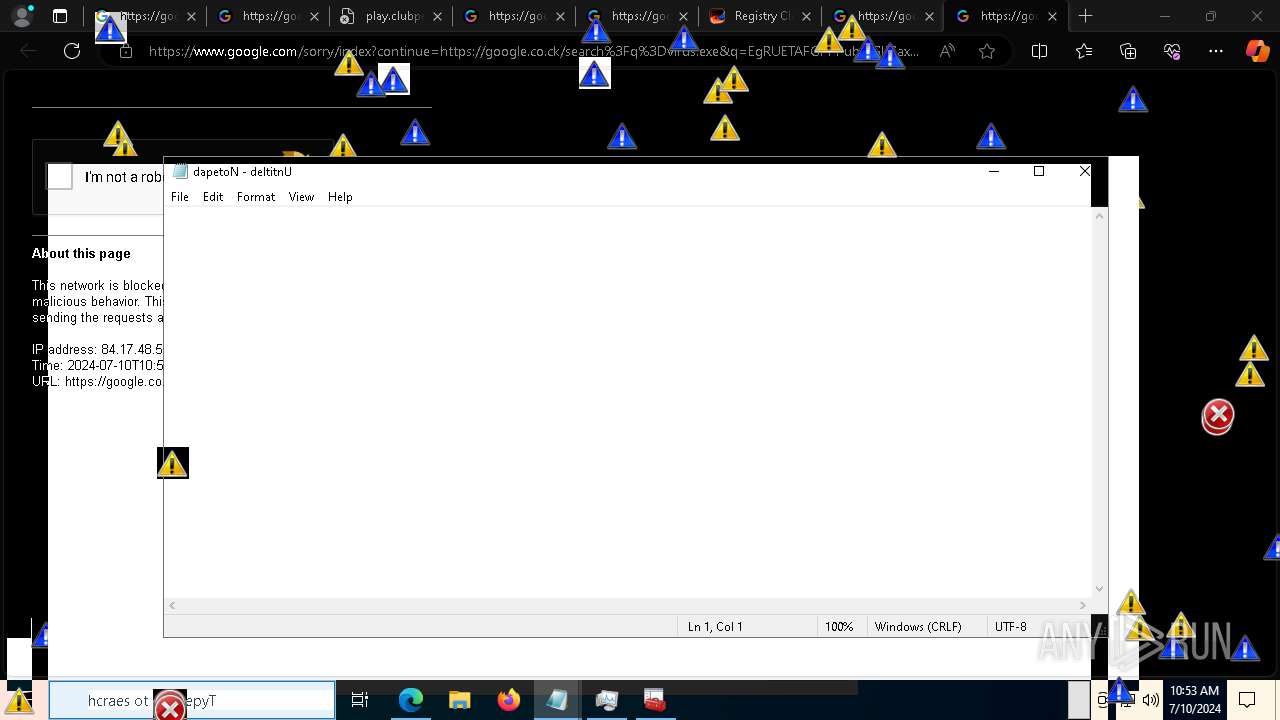Open Notepad File menu
This screenshot has height=720, width=1280.
180,197
